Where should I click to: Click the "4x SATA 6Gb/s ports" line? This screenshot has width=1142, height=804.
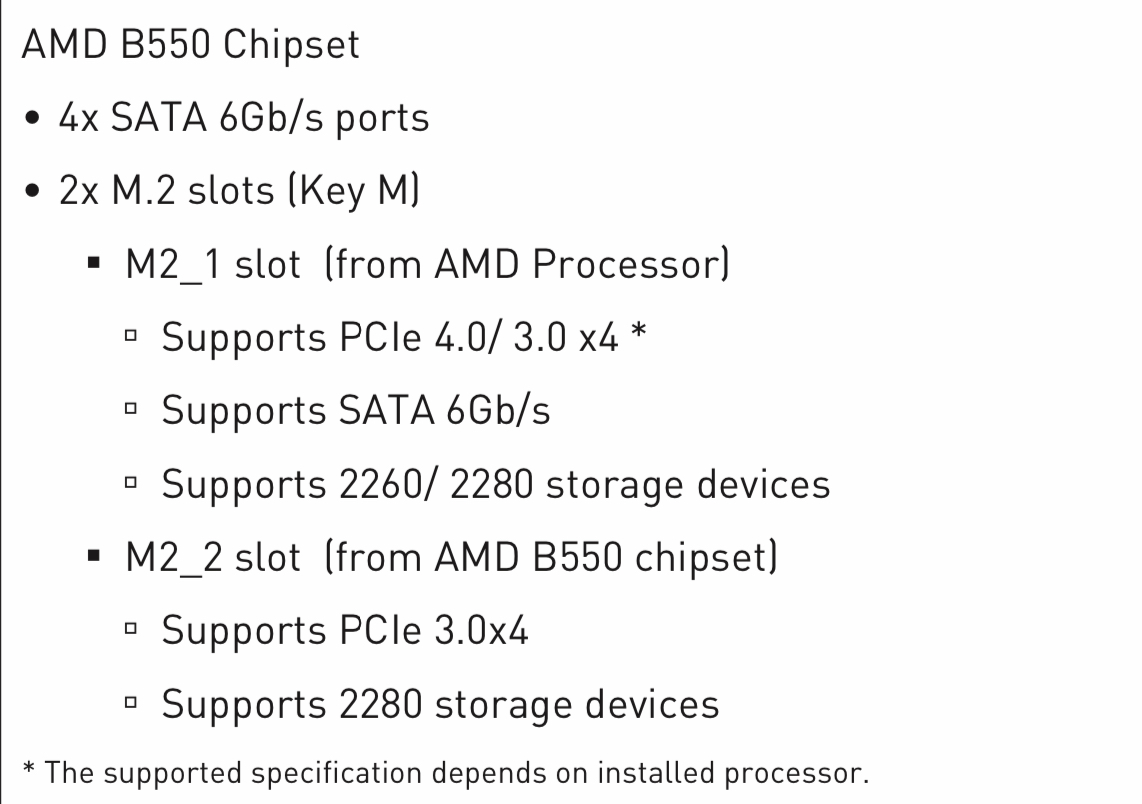[x=243, y=119]
